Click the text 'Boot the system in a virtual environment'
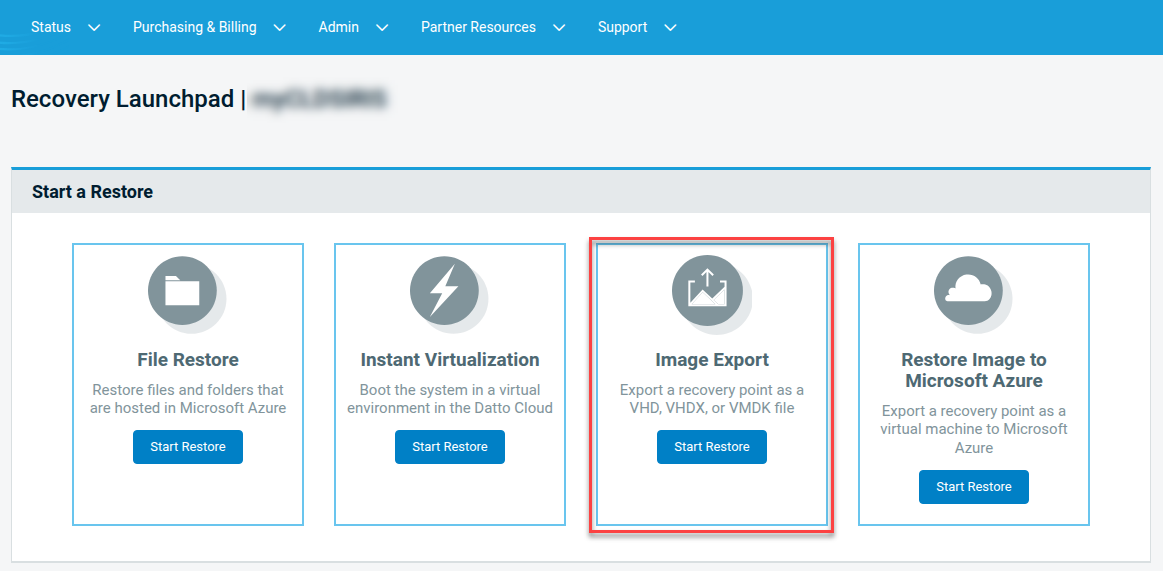The image size is (1163, 571). (x=450, y=399)
